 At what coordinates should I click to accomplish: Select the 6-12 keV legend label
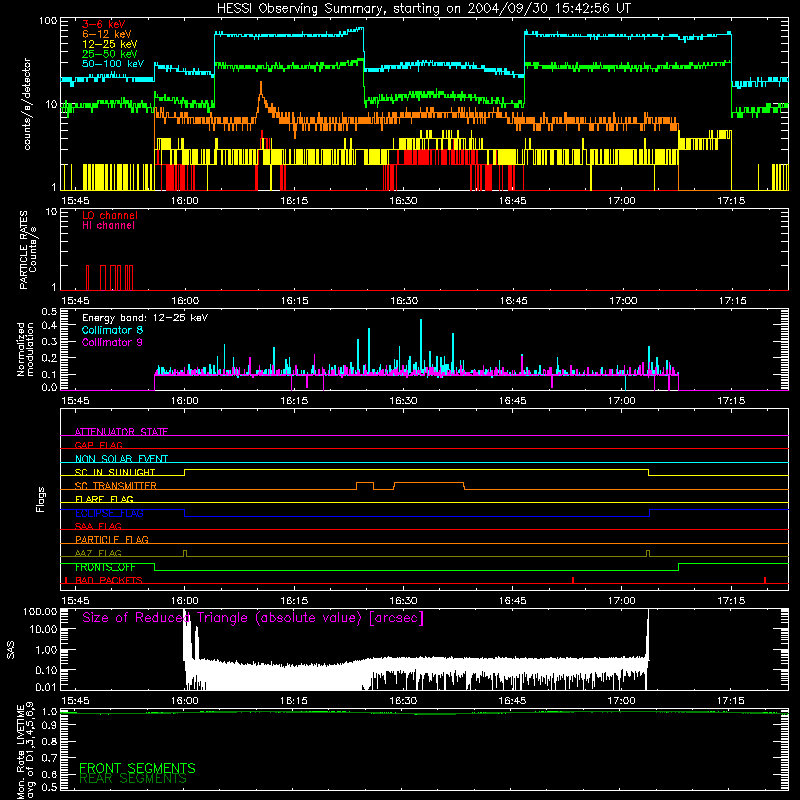pyautogui.click(x=107, y=34)
